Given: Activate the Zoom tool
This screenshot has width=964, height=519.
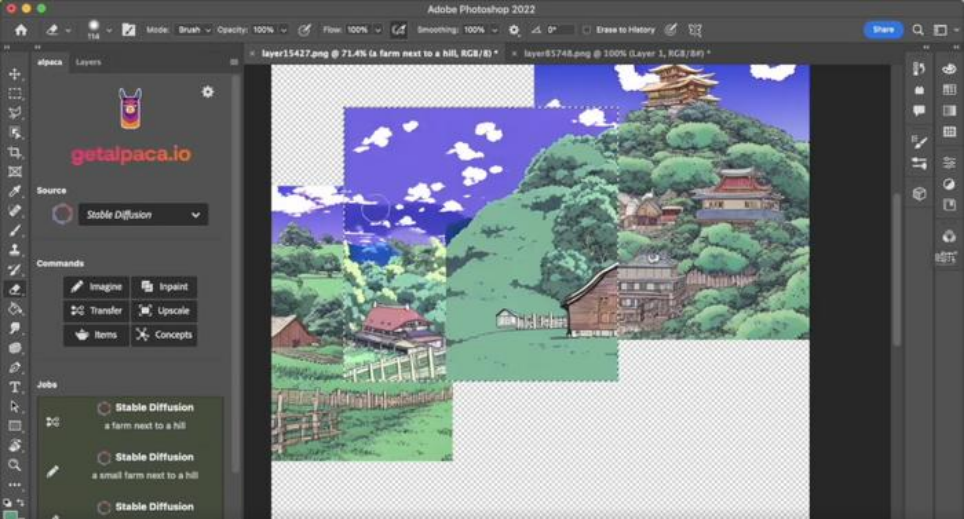Looking at the screenshot, I should [15, 465].
